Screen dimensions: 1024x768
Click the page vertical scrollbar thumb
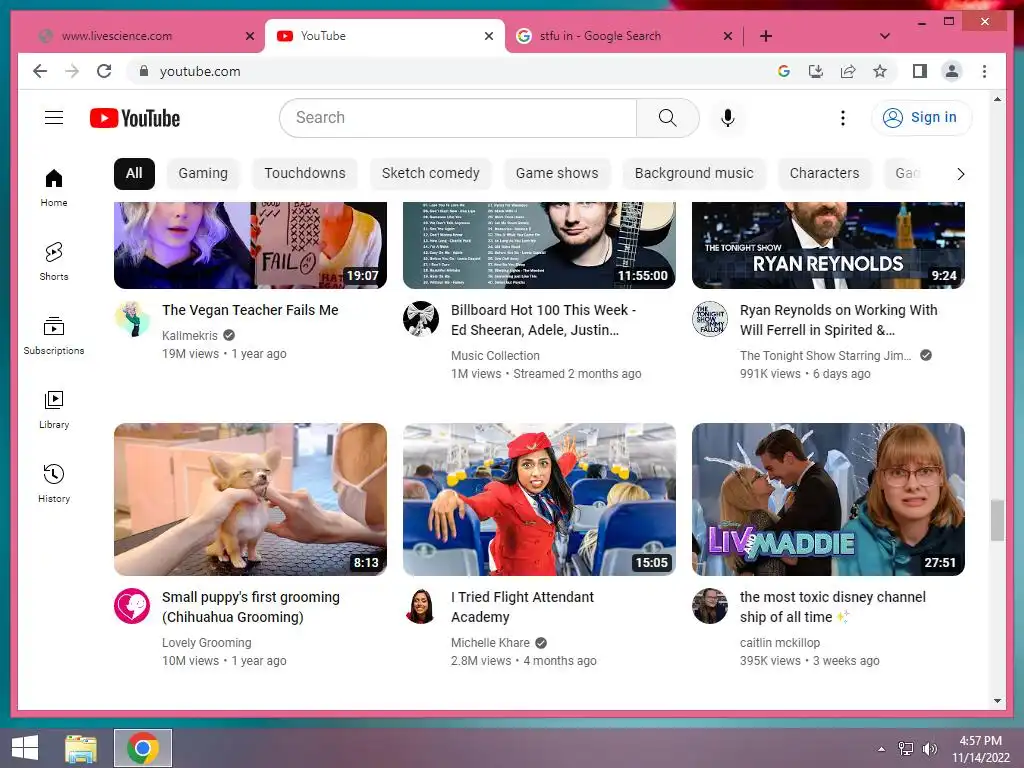click(x=997, y=520)
